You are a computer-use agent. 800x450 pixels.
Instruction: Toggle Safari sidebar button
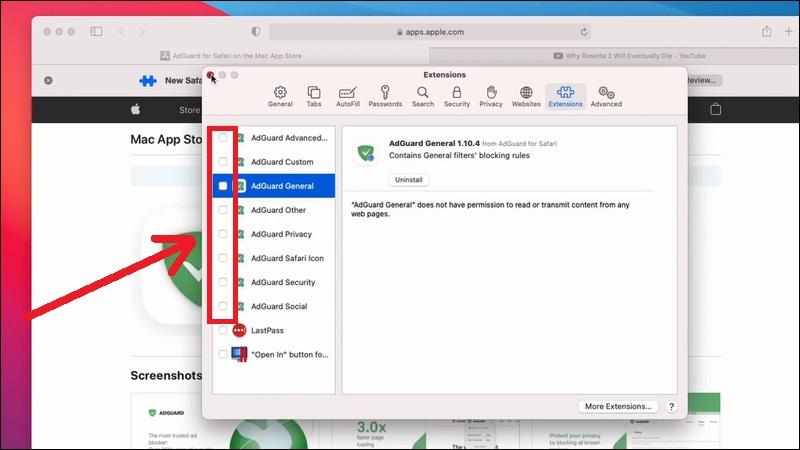pos(96,32)
